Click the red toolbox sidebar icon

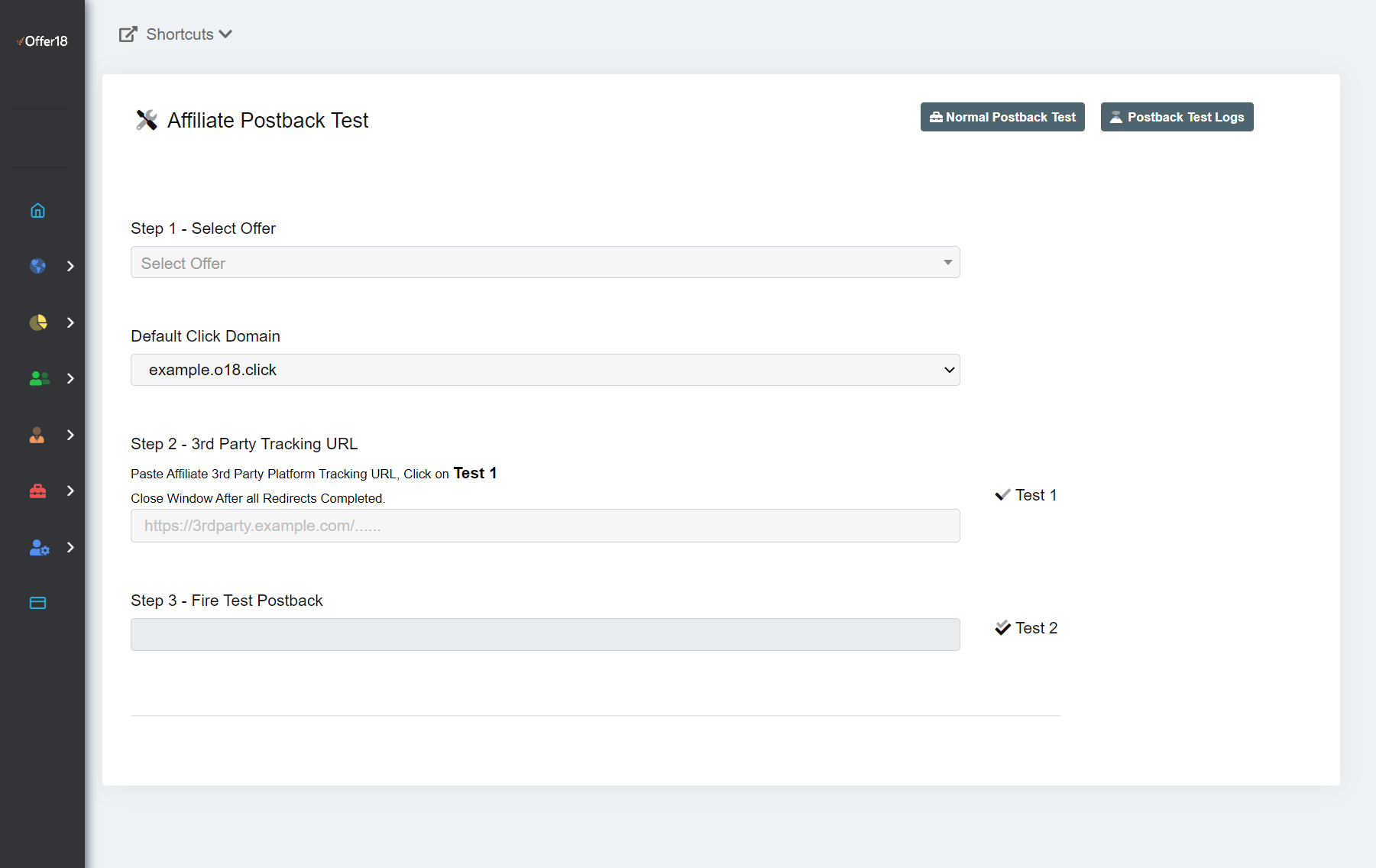click(37, 491)
